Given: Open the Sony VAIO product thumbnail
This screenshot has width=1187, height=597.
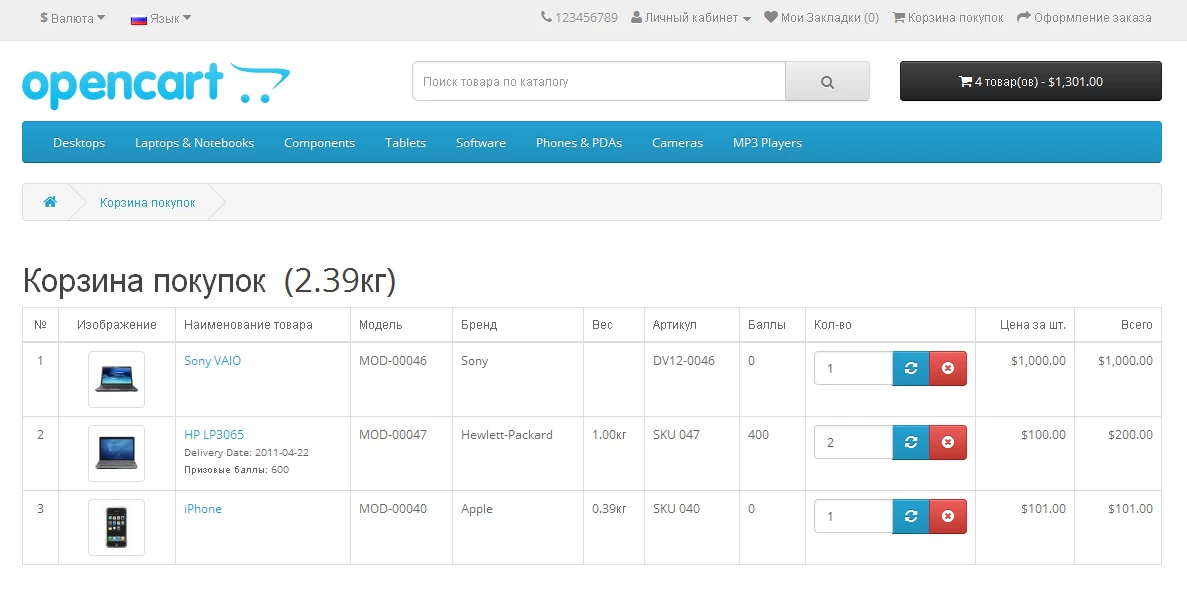Looking at the screenshot, I should click(117, 379).
